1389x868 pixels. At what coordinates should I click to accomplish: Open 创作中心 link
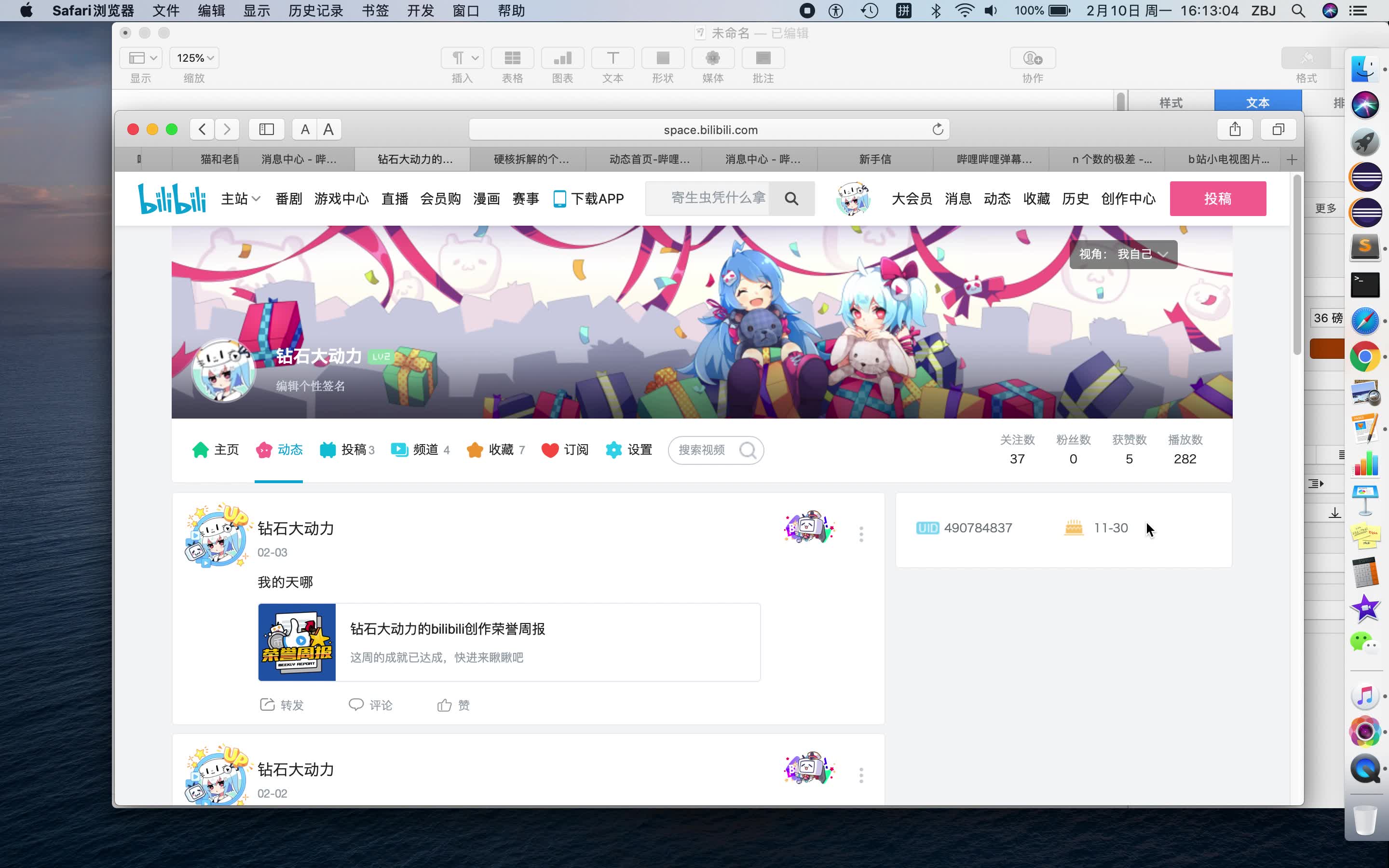[x=1128, y=199]
